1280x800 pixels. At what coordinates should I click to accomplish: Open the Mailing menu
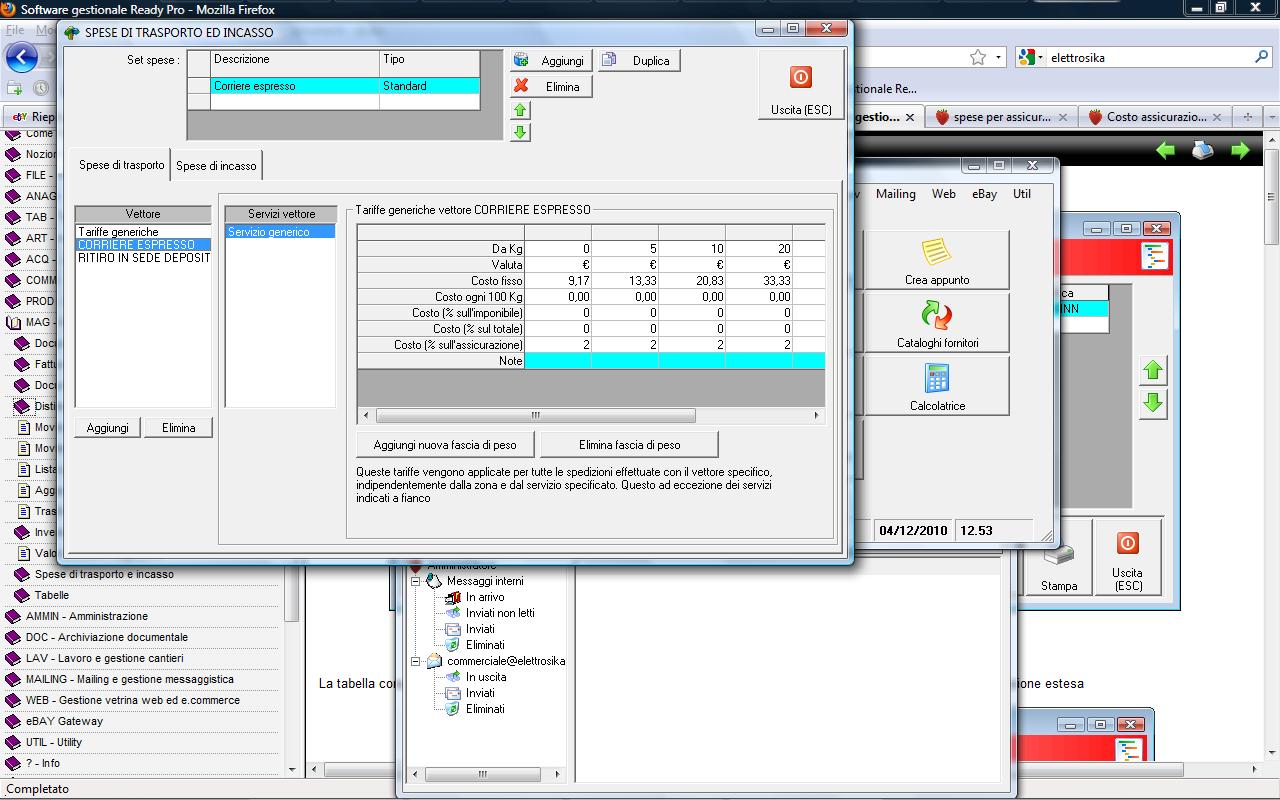(896, 194)
